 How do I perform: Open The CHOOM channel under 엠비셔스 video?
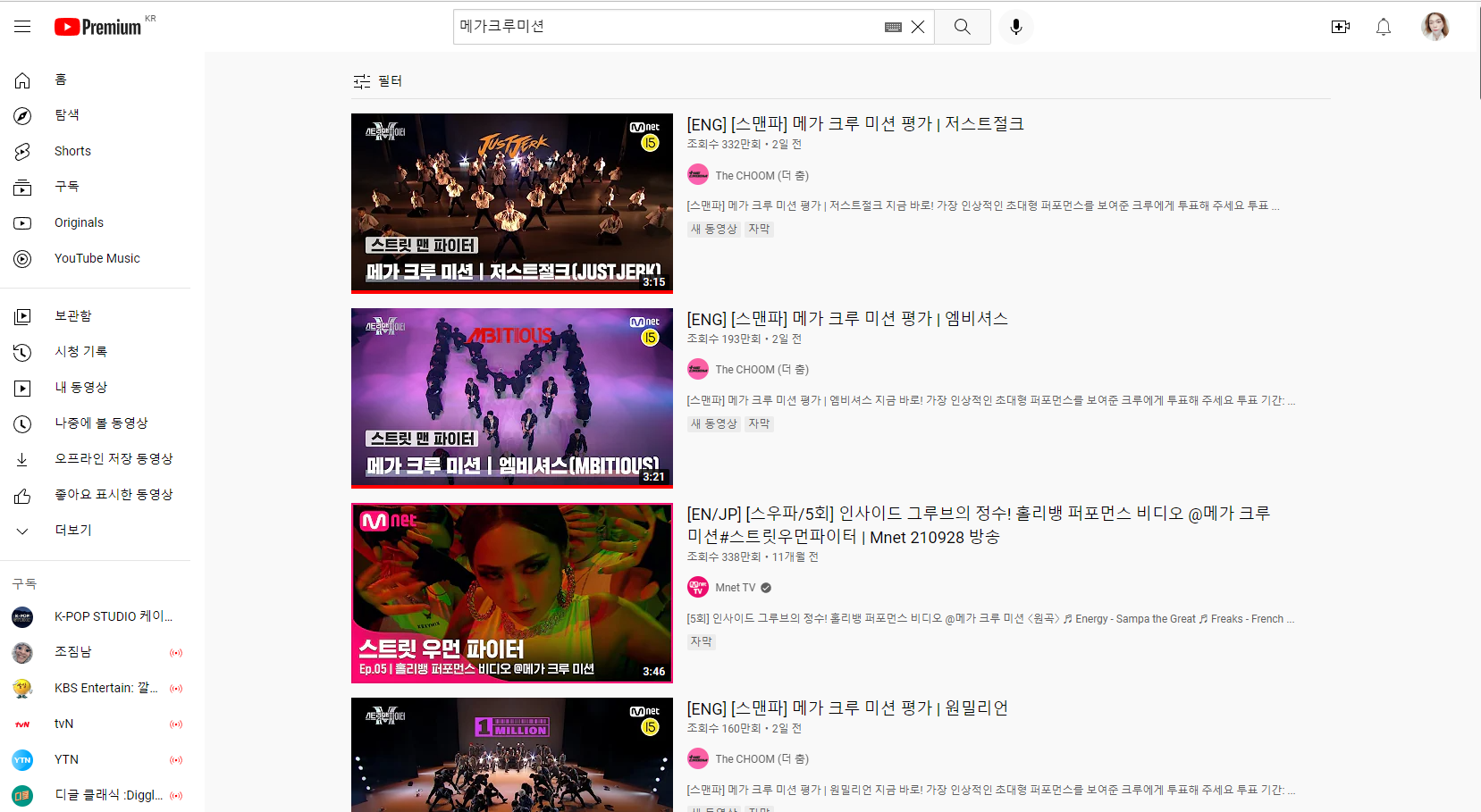click(762, 370)
